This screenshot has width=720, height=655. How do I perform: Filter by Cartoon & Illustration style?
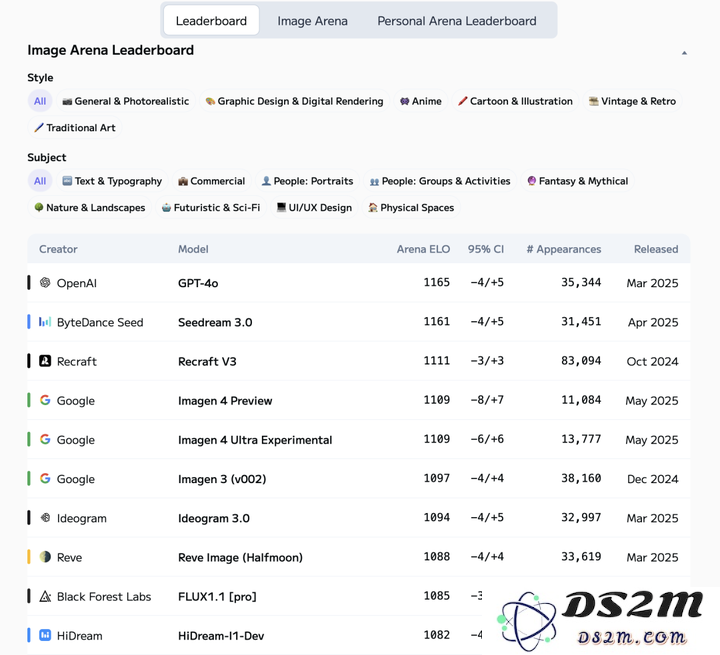(x=515, y=101)
